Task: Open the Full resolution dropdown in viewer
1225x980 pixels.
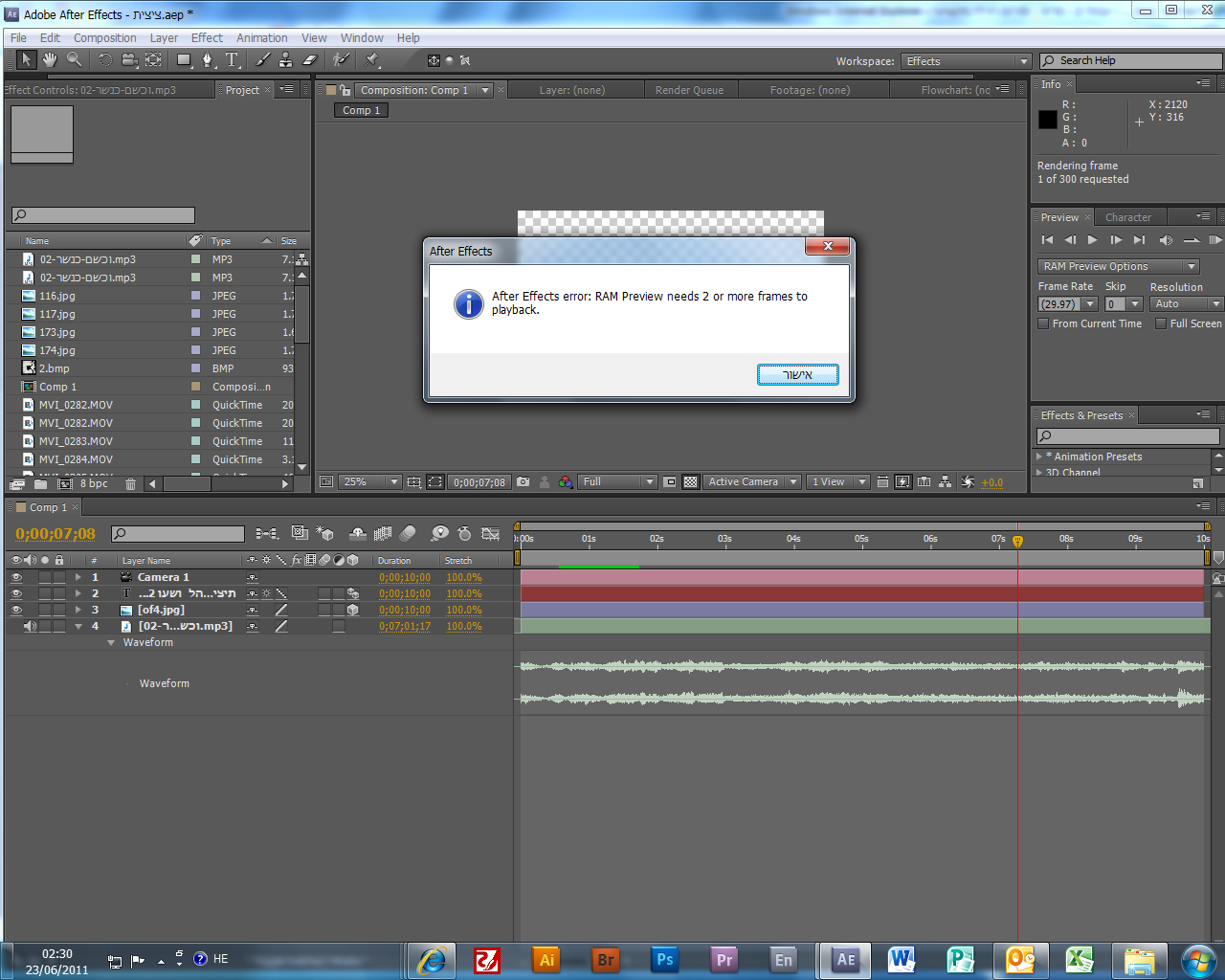Action: click(x=617, y=482)
